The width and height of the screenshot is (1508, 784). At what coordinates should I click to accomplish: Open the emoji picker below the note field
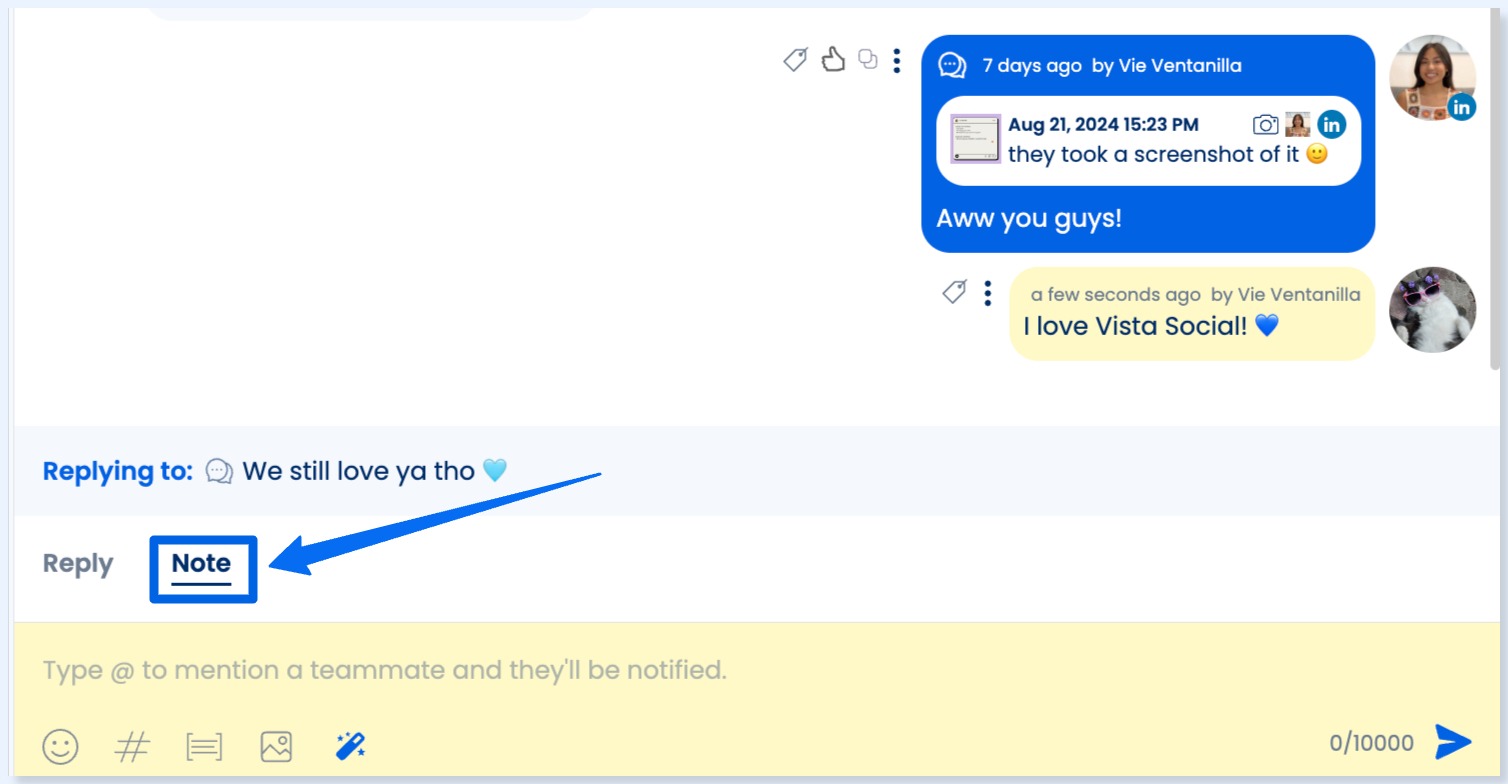coord(59,746)
